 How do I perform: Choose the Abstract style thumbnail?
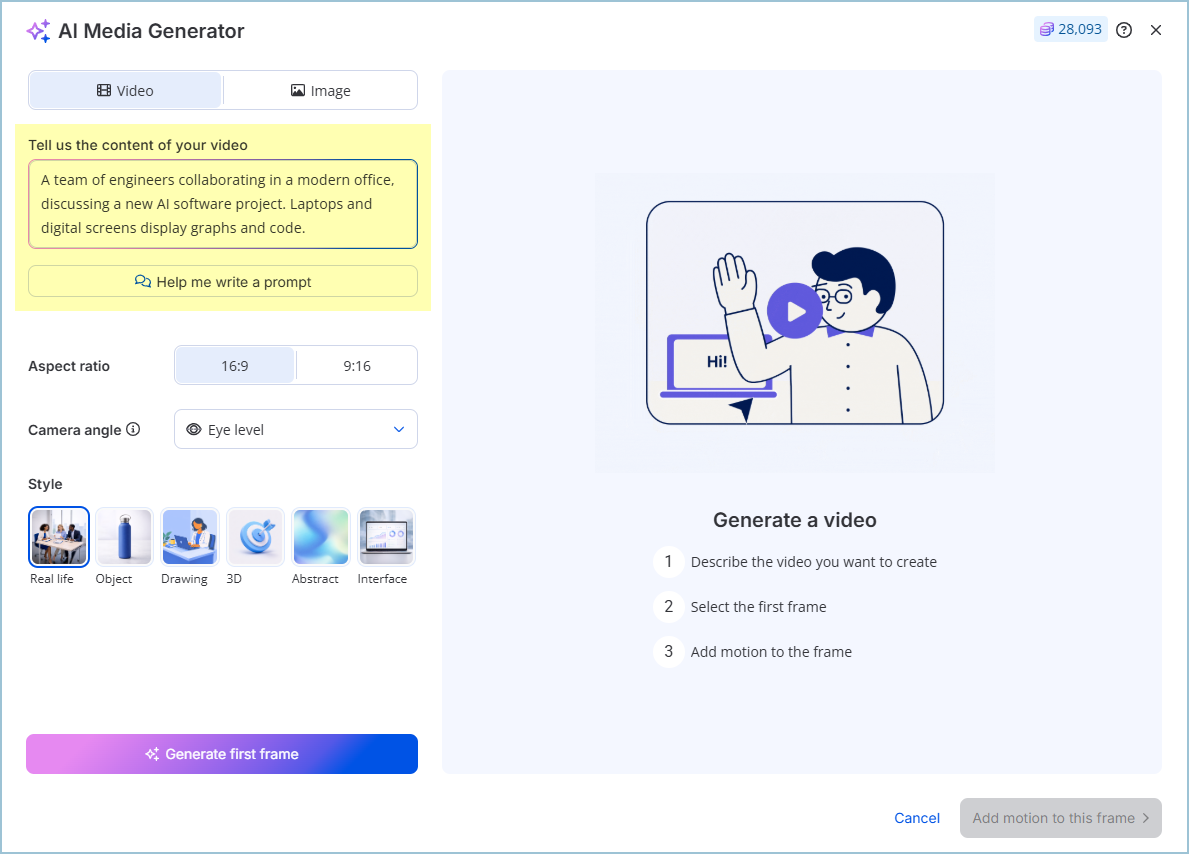pos(321,537)
